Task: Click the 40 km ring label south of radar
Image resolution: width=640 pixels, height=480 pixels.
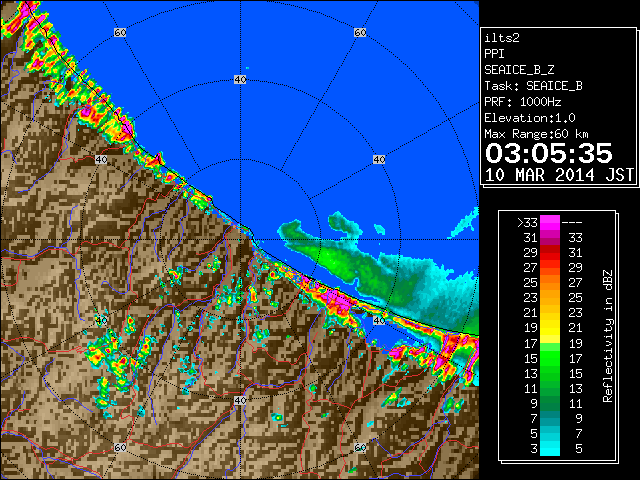Action: pos(240,400)
